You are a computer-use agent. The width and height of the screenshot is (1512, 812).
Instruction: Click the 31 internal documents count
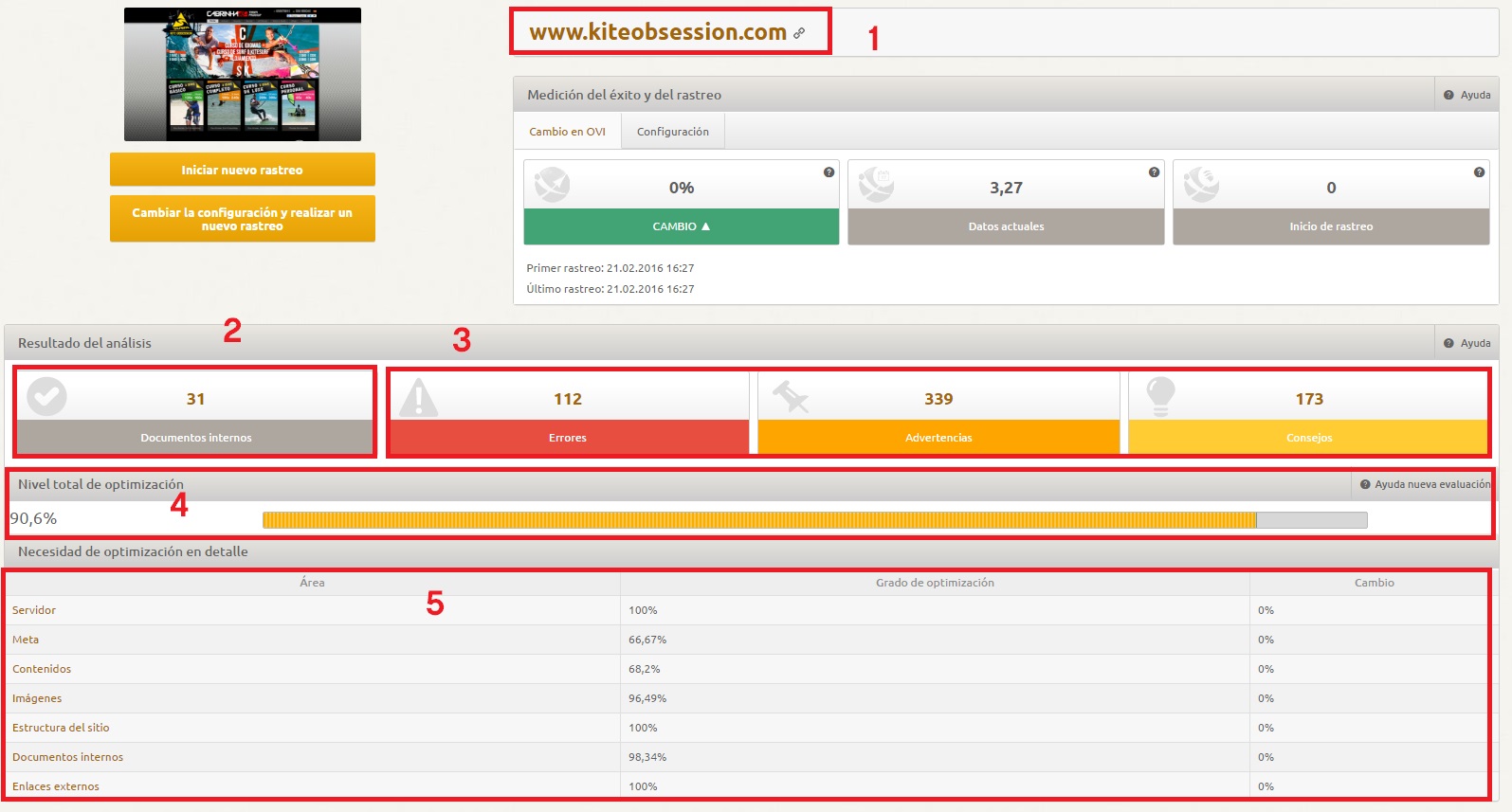coord(196,399)
